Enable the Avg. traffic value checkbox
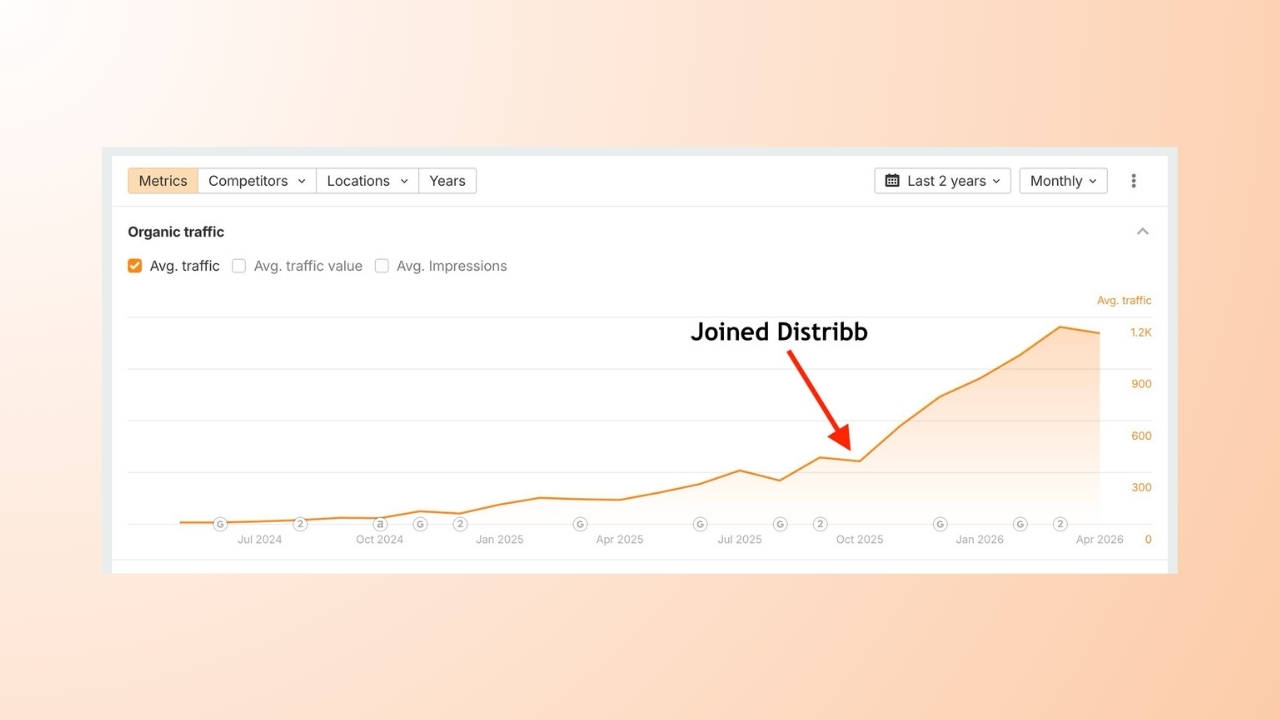This screenshot has width=1280, height=720. 239,266
